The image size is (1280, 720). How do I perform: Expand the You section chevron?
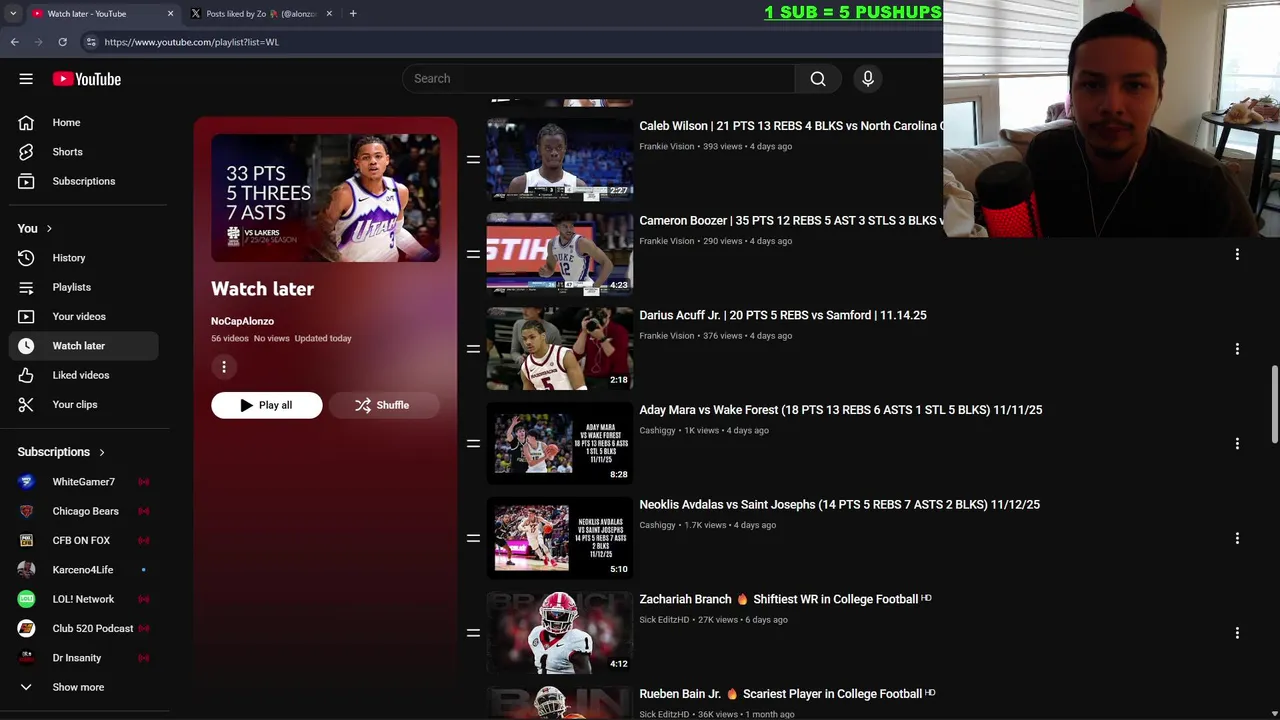pyautogui.click(x=49, y=228)
